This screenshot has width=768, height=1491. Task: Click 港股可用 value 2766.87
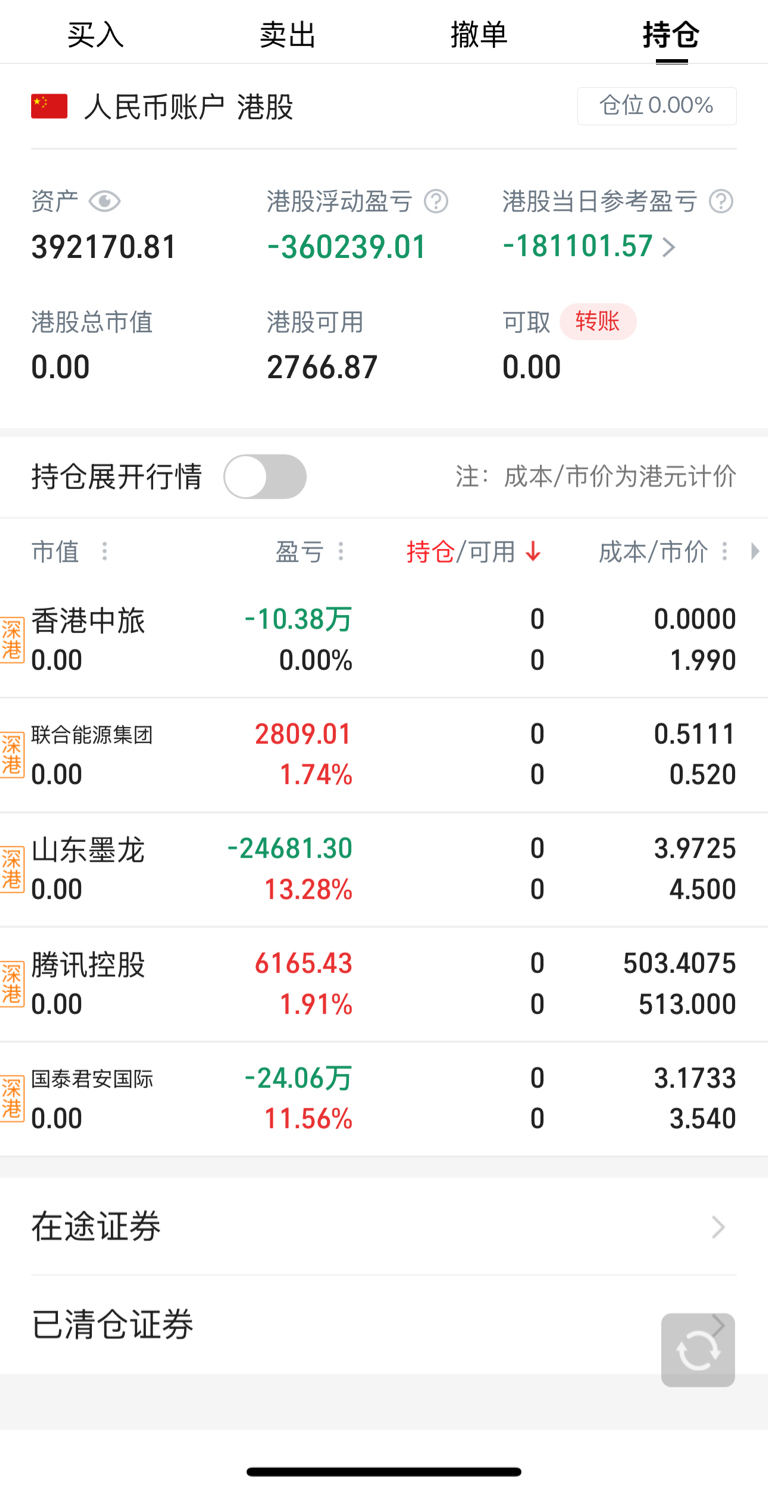click(x=322, y=367)
